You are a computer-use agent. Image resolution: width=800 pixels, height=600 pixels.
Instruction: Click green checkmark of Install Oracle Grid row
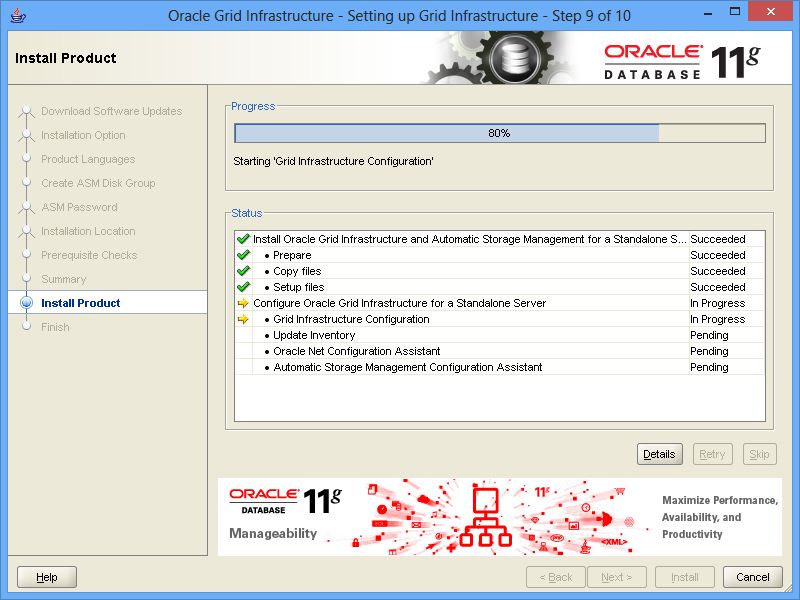[x=243, y=239]
